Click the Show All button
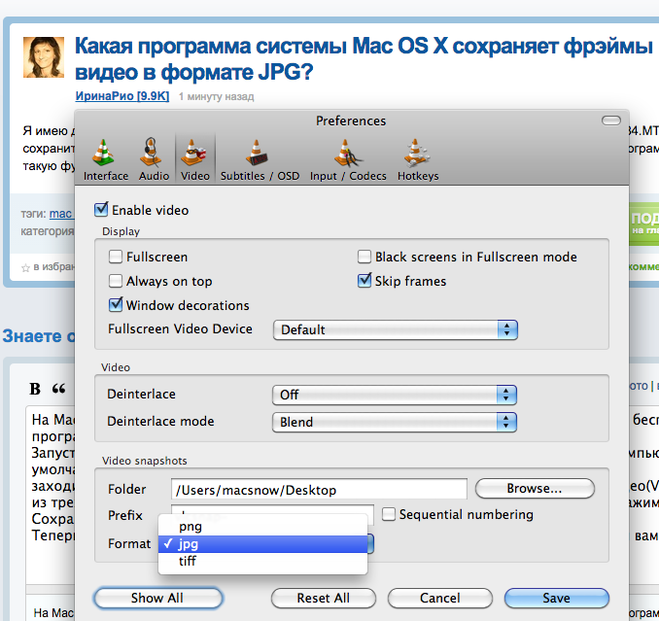The width and height of the screenshot is (659, 621). click(158, 598)
